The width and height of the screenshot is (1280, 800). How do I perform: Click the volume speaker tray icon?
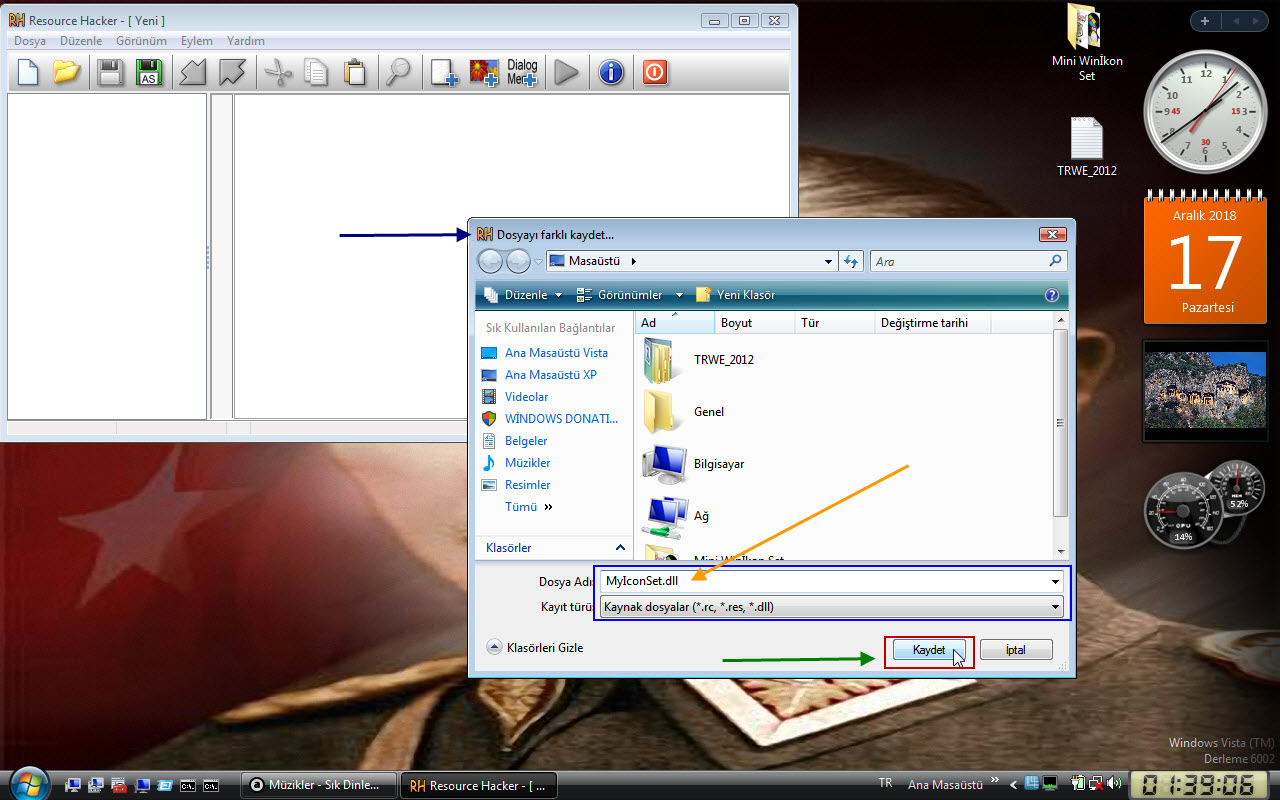pyautogui.click(x=1113, y=784)
